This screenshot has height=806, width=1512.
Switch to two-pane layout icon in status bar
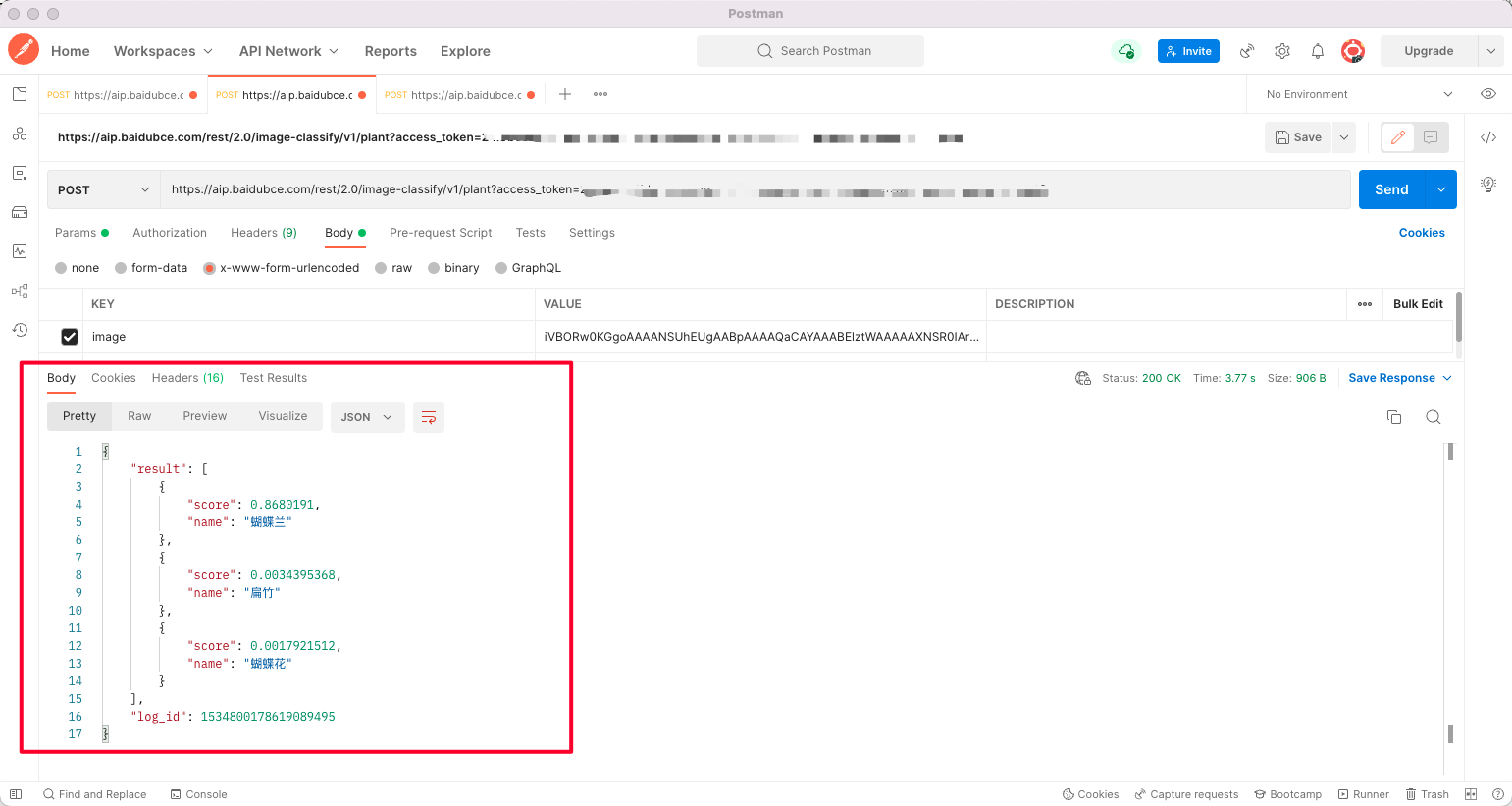click(1471, 794)
